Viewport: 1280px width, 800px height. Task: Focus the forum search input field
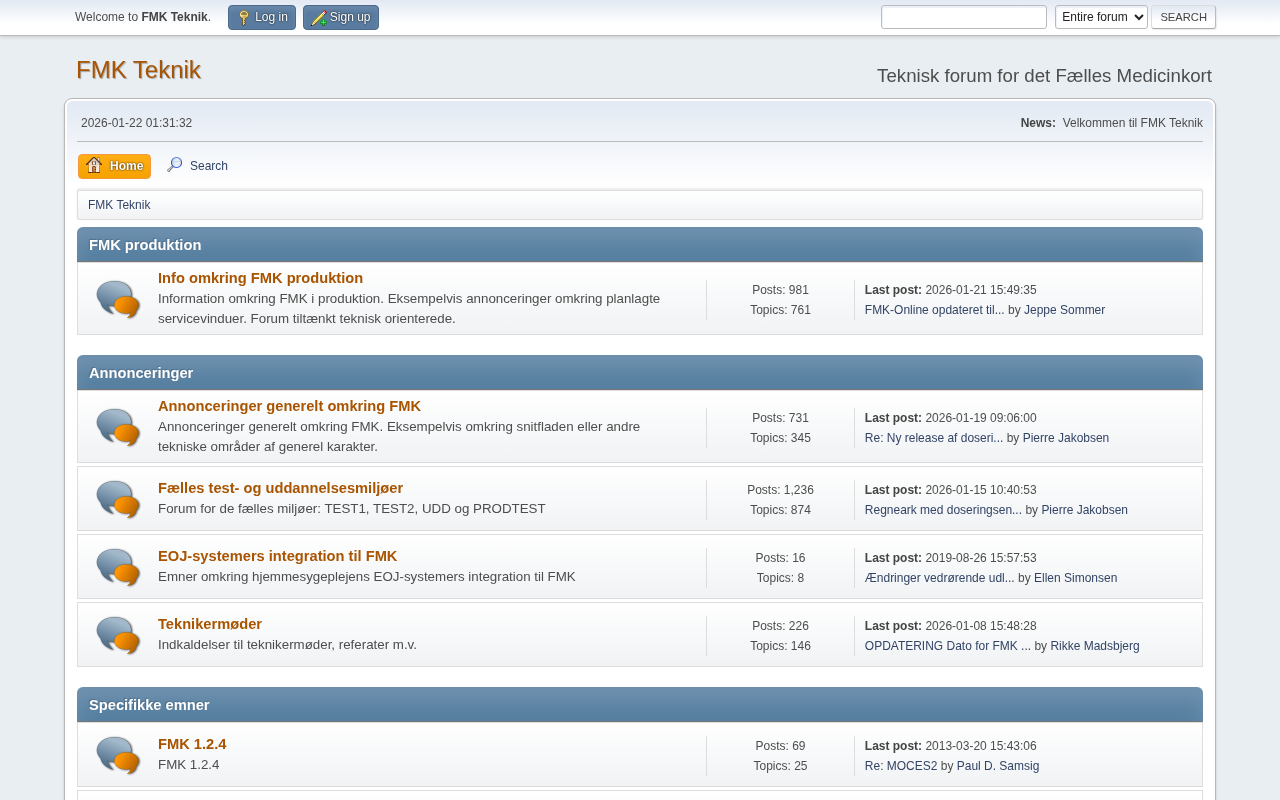(x=964, y=17)
